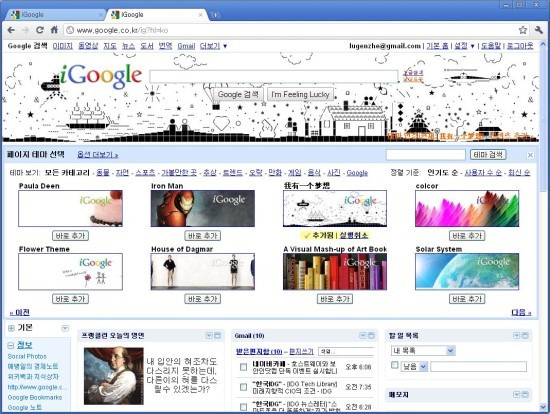
Task: Add the Paula Deen theme
Action: coord(70,236)
